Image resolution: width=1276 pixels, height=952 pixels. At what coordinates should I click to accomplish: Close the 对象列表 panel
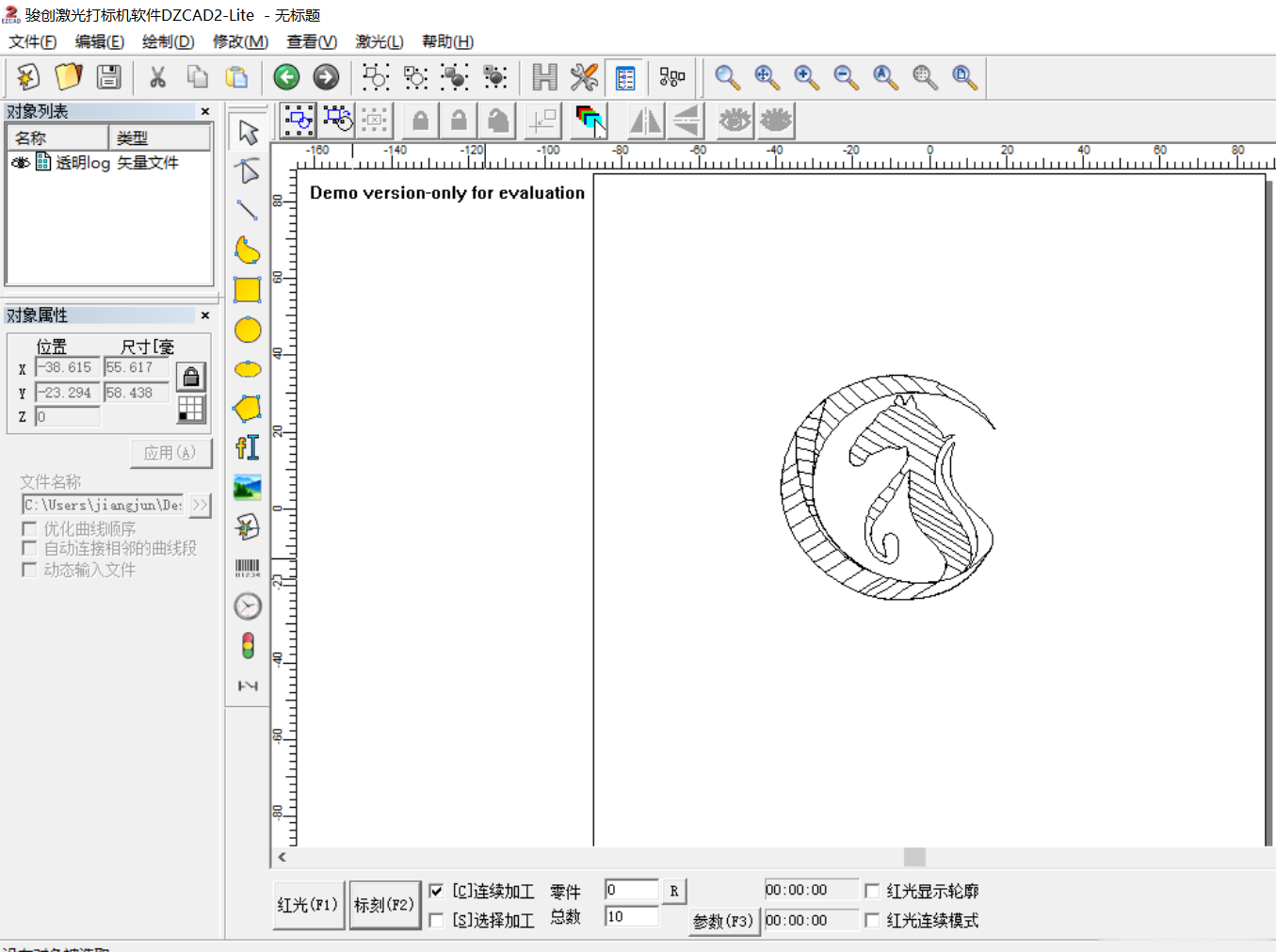click(205, 111)
